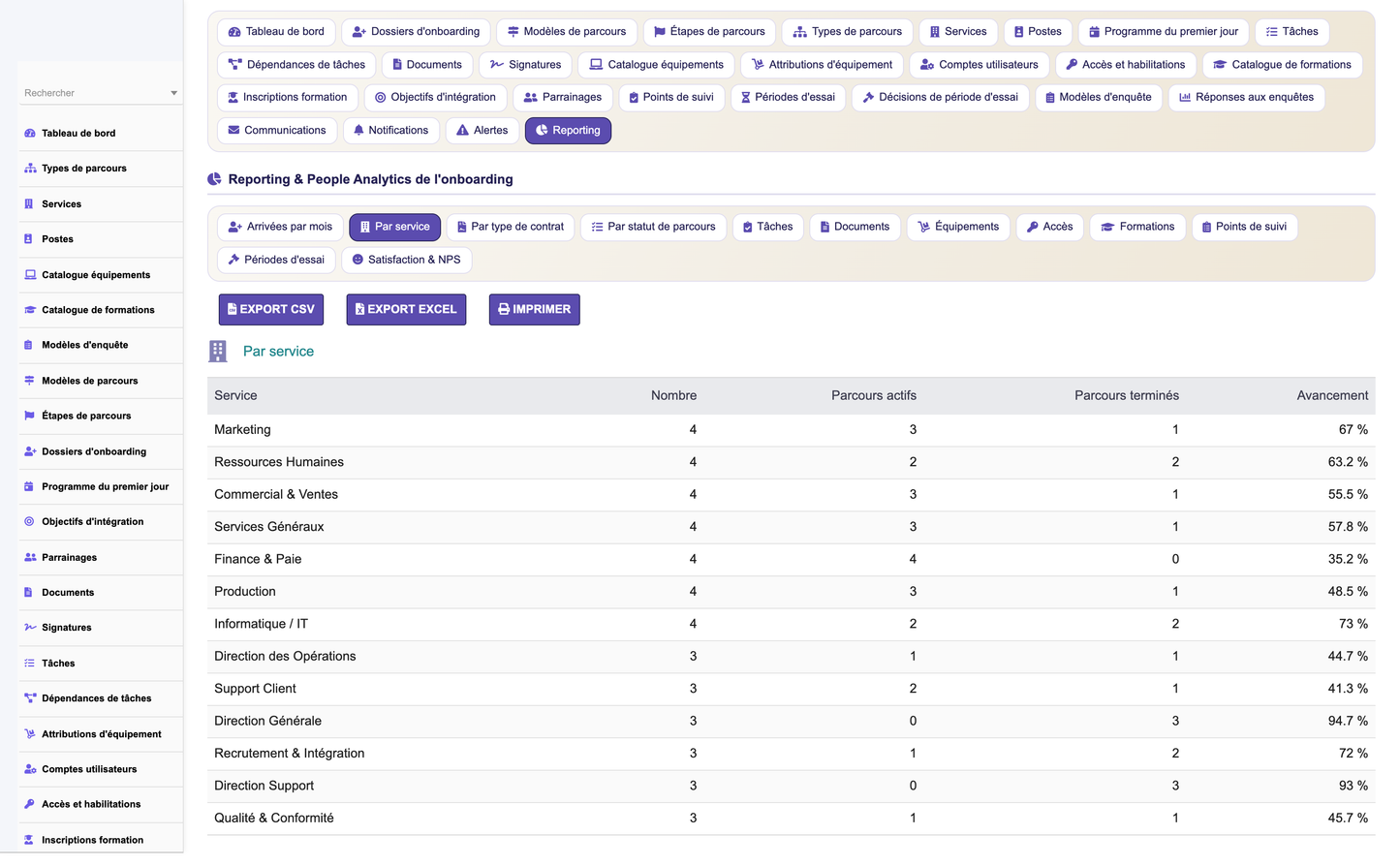Screen dimensions: 1400x866
Task: Click the Objectifs d'intégration target icon in sidebar
Action: pyautogui.click(x=29, y=521)
